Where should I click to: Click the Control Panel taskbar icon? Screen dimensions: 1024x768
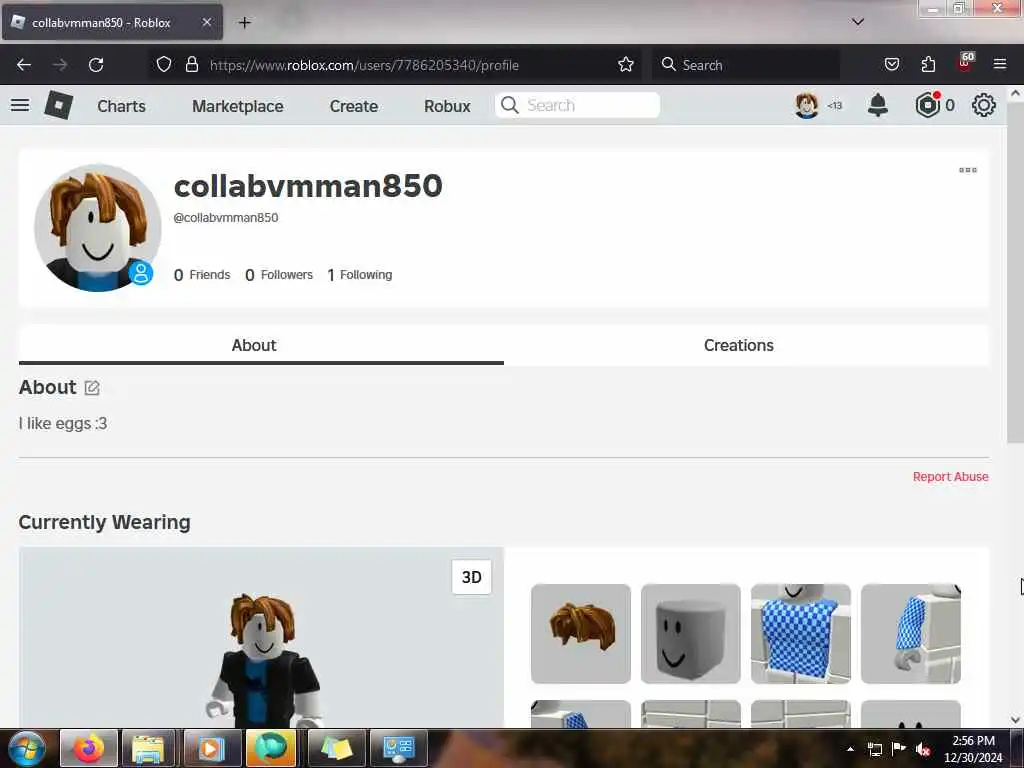398,748
